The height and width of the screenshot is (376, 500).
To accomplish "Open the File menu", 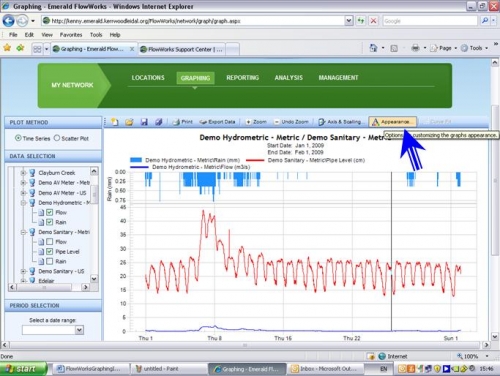I will point(13,35).
